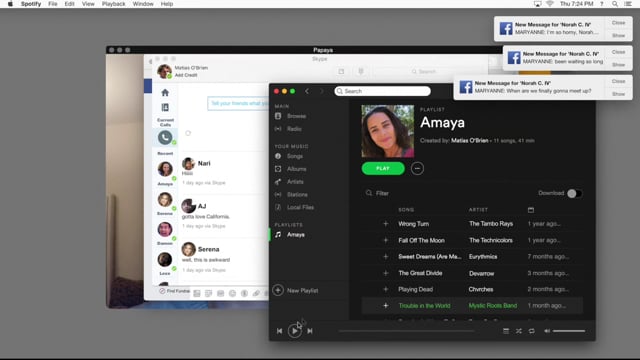Sort playlist by ARTIST column header
This screenshot has height=360, width=640.
(x=478, y=210)
